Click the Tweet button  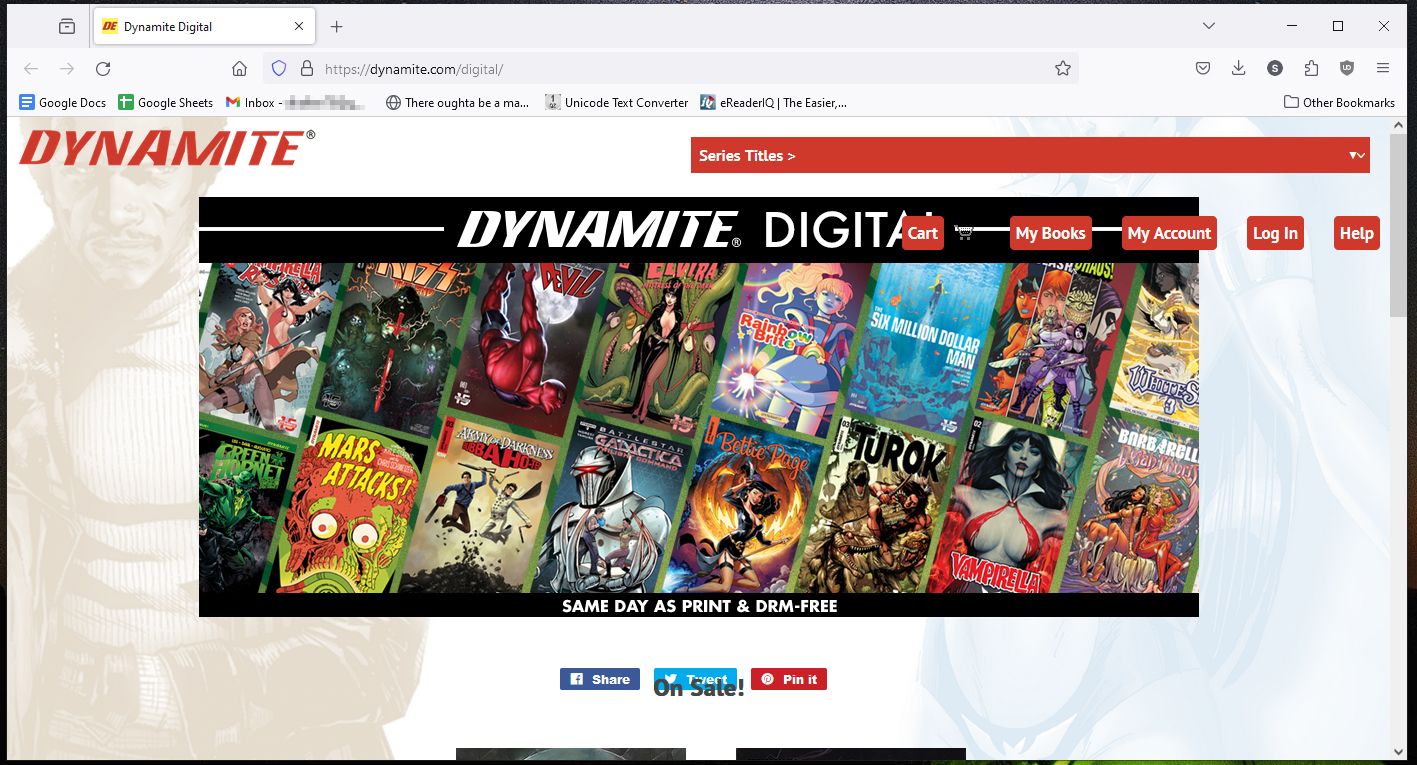pyautogui.click(x=695, y=679)
